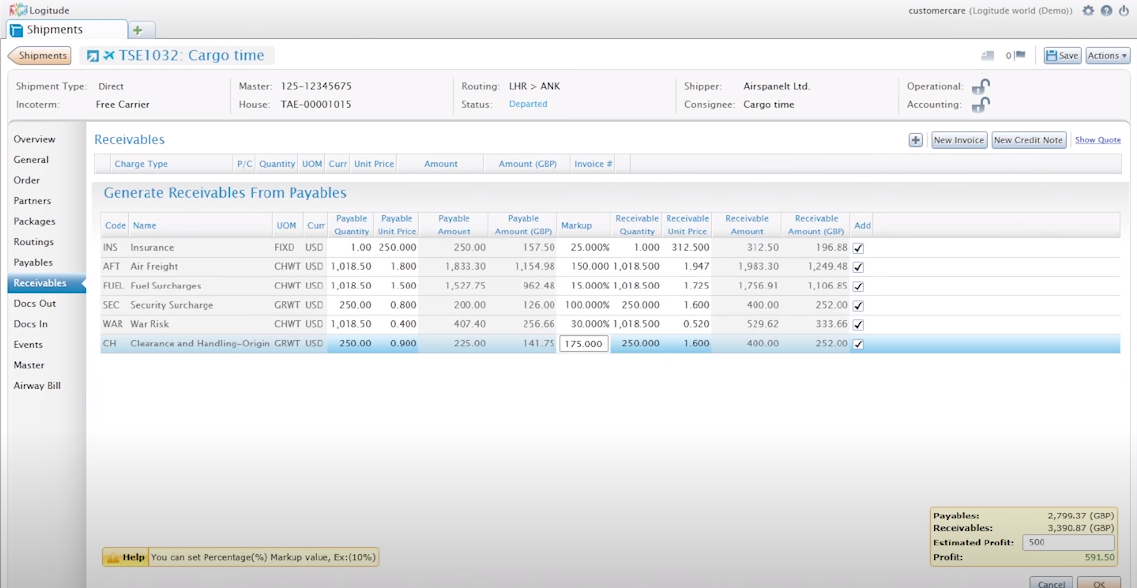The width and height of the screenshot is (1137, 588).
Task: Uncheck Add for Security Surcharge row
Action: [859, 305]
